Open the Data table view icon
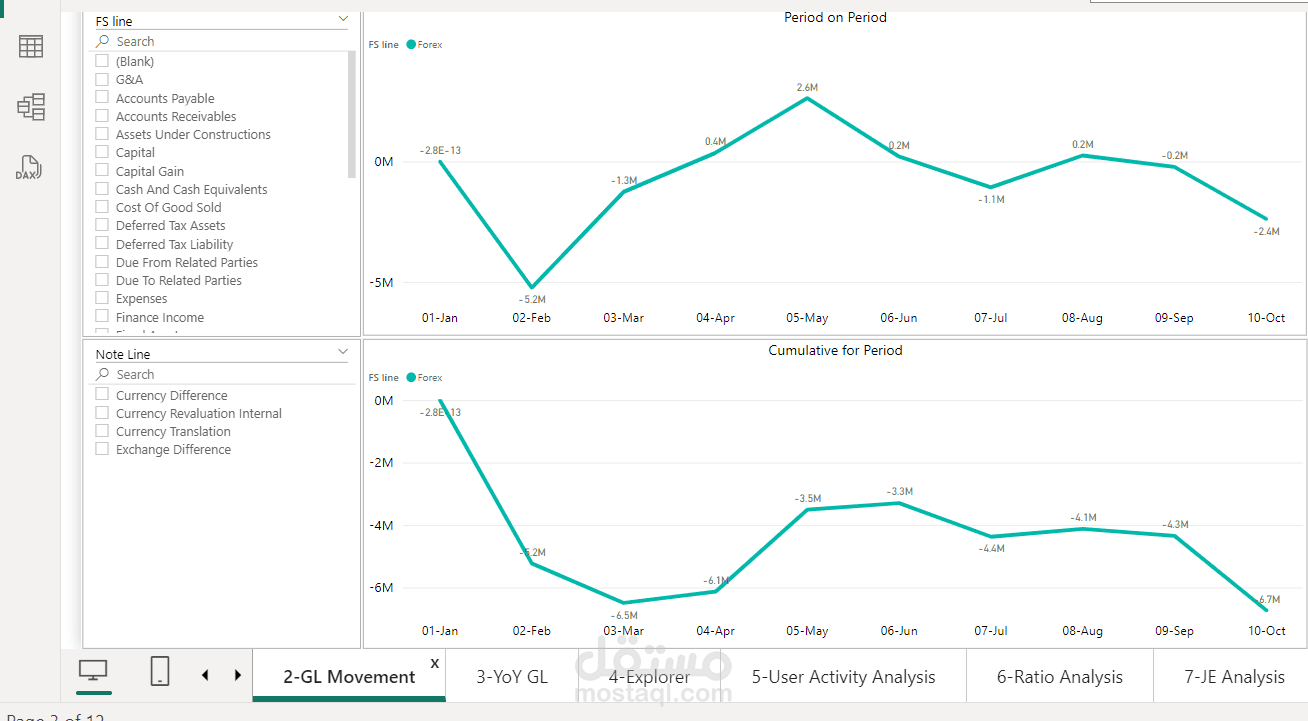 (31, 46)
